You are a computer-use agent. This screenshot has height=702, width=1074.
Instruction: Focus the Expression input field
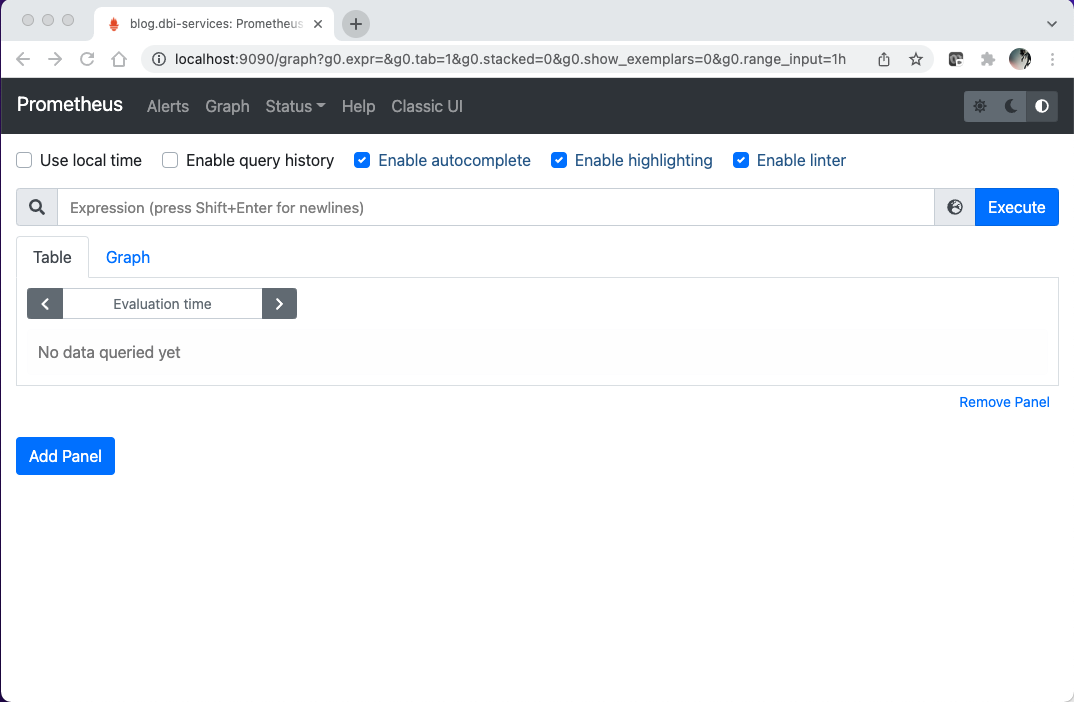pyautogui.click(x=496, y=207)
